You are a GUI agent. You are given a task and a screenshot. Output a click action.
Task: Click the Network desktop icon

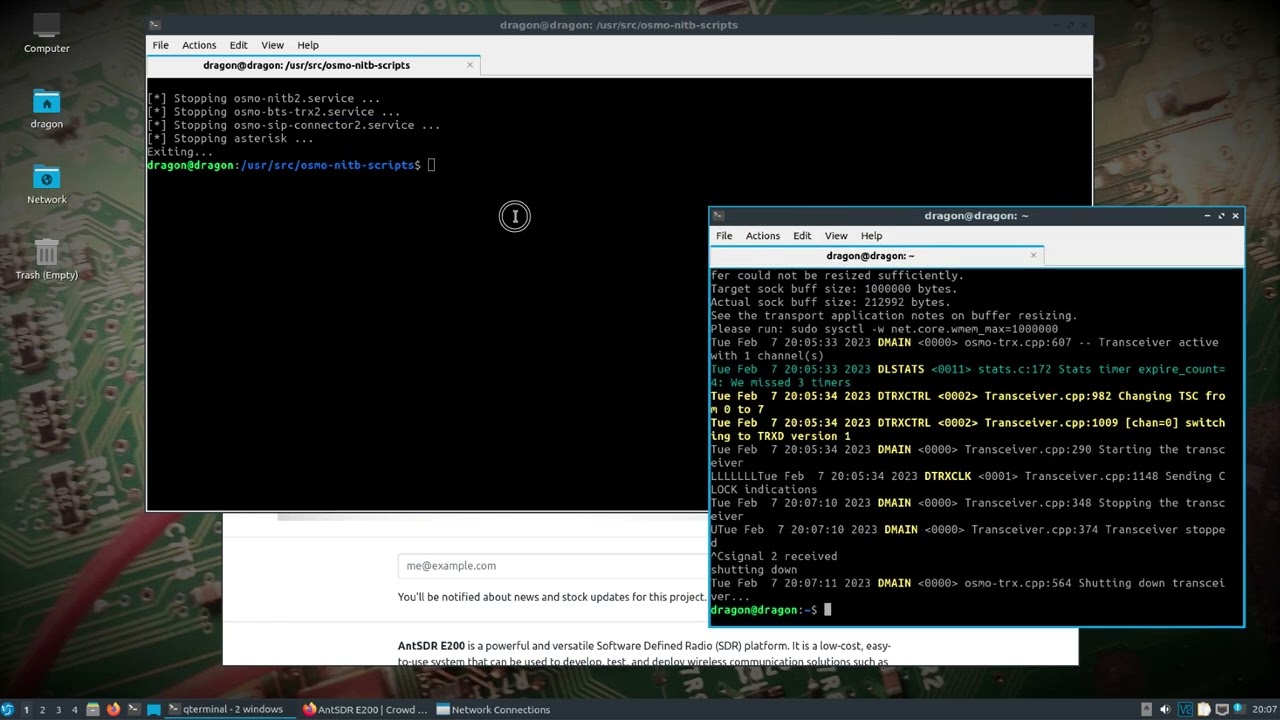tap(46, 179)
